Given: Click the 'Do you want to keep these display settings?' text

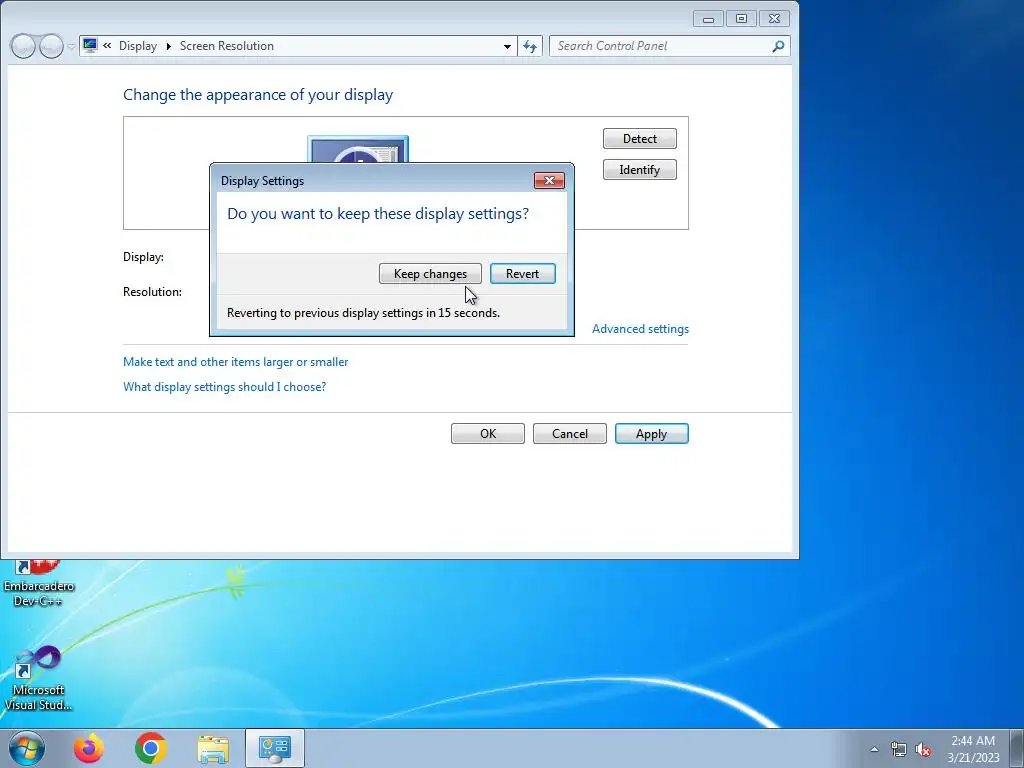Looking at the screenshot, I should pyautogui.click(x=378, y=214).
